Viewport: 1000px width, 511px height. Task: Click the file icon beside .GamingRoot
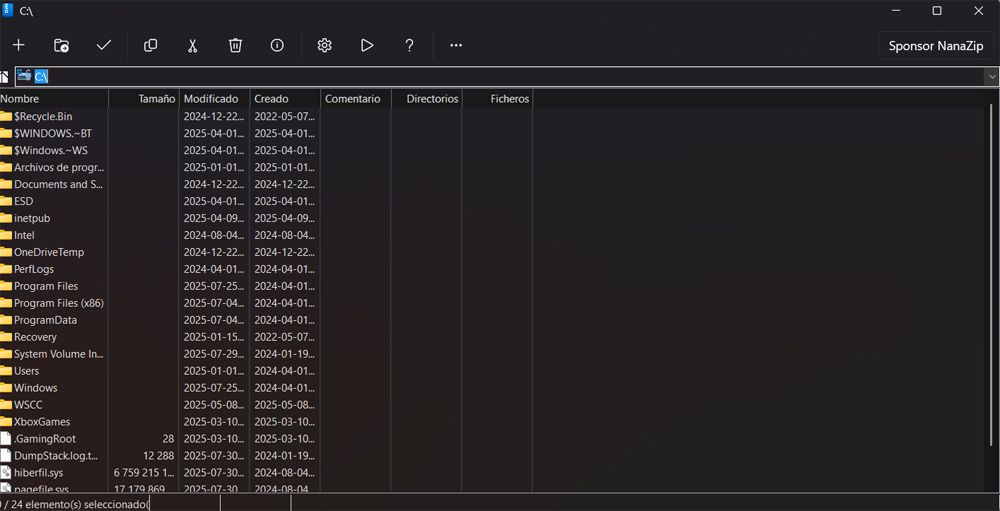[x=6, y=438]
